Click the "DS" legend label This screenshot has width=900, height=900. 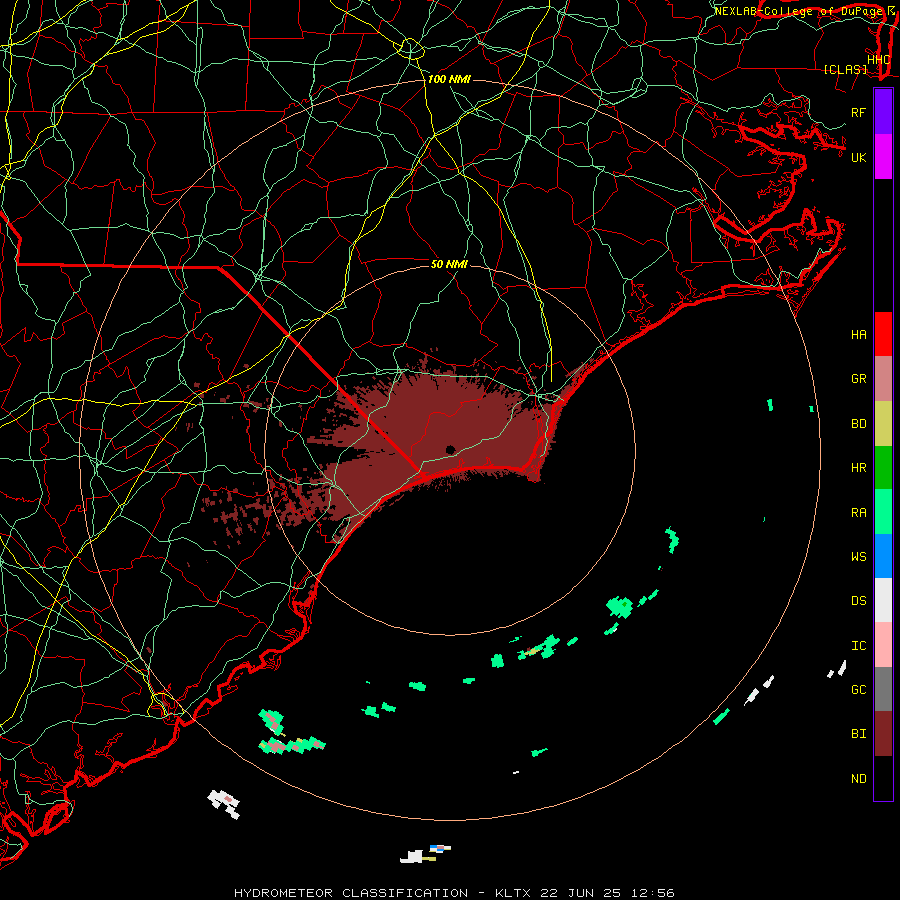pos(859,601)
